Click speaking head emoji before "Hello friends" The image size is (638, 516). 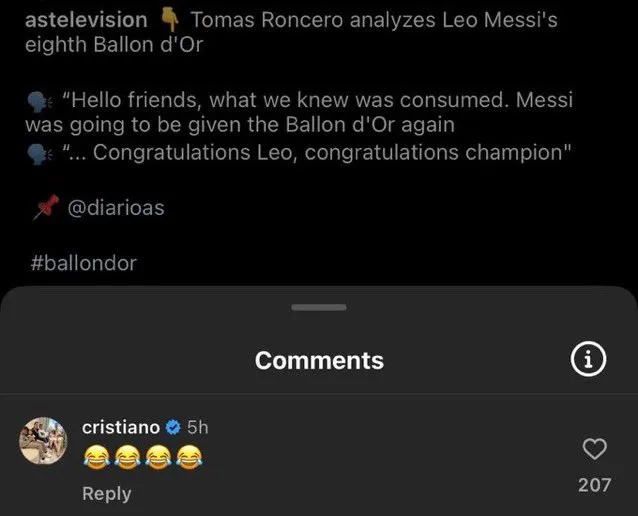coord(39,101)
